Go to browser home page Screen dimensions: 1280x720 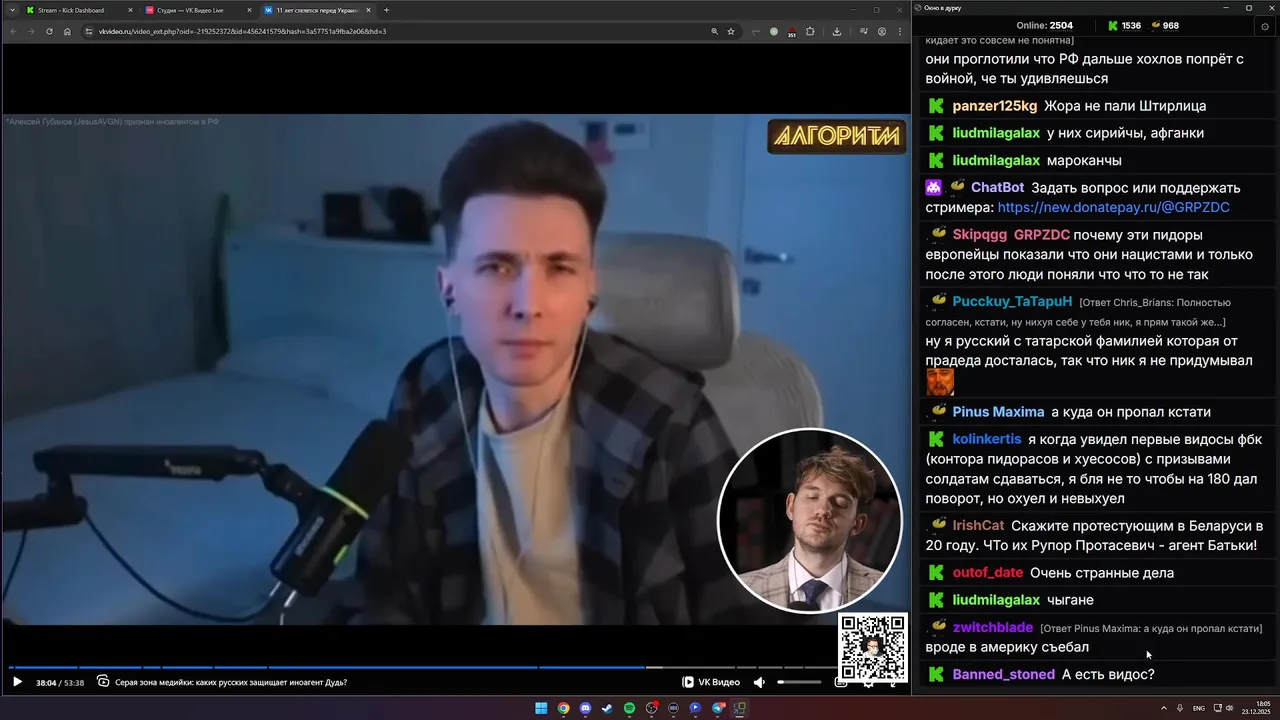click(x=67, y=31)
